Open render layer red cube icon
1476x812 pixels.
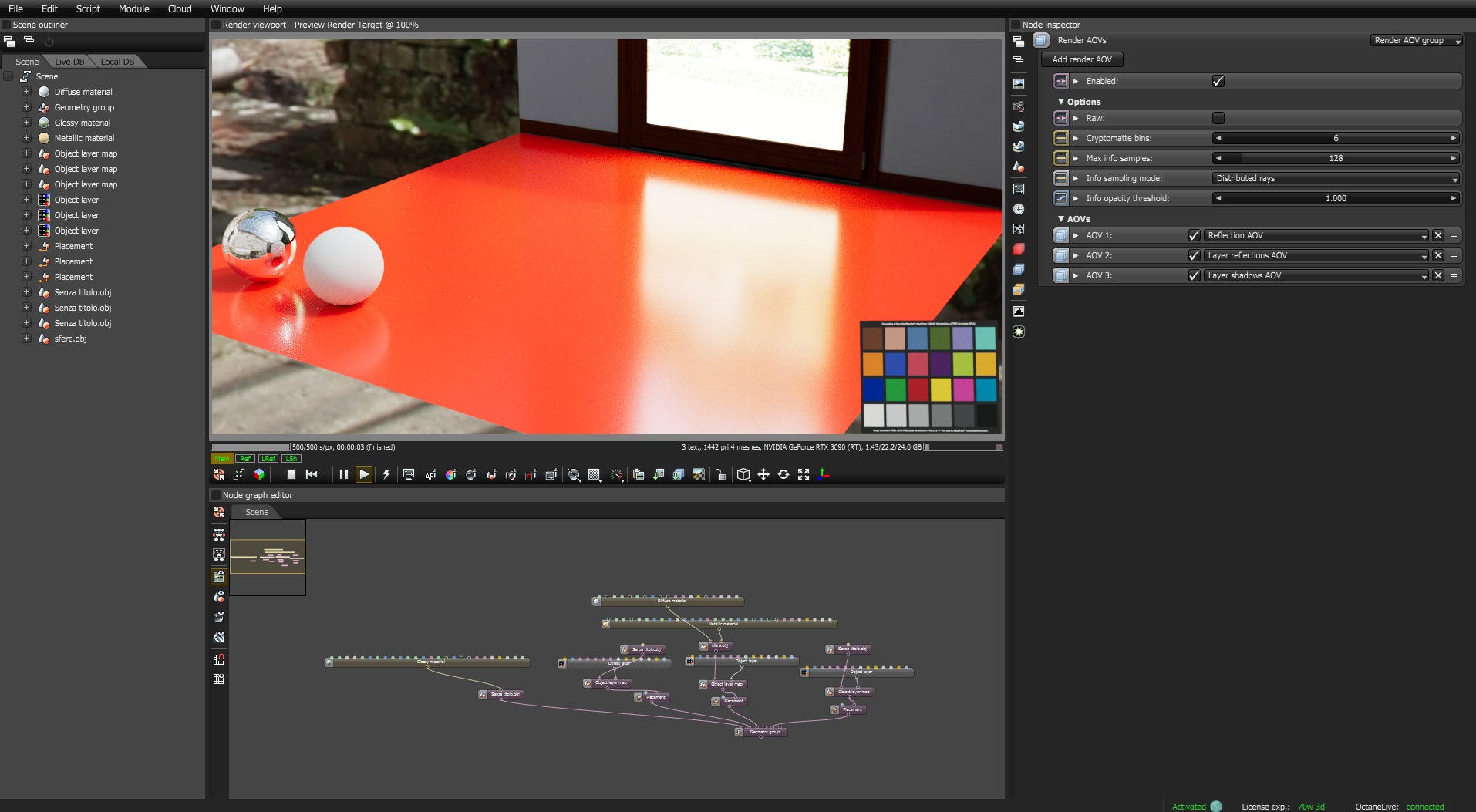pos(1019,249)
